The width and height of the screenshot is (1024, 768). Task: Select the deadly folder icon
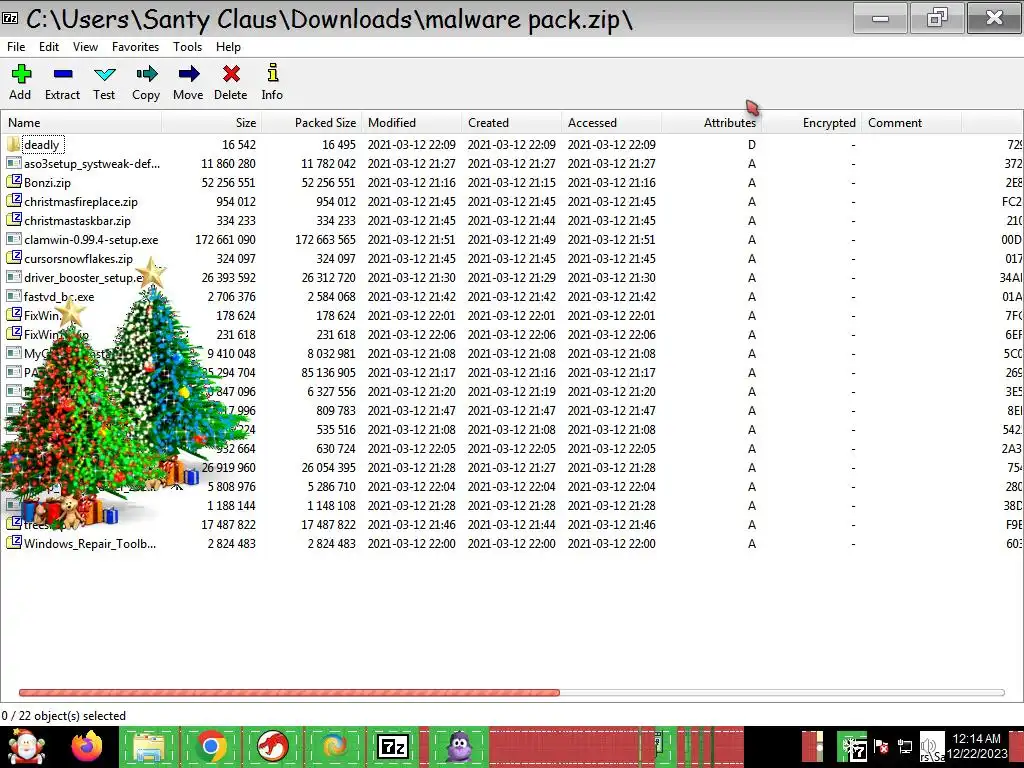(14, 144)
